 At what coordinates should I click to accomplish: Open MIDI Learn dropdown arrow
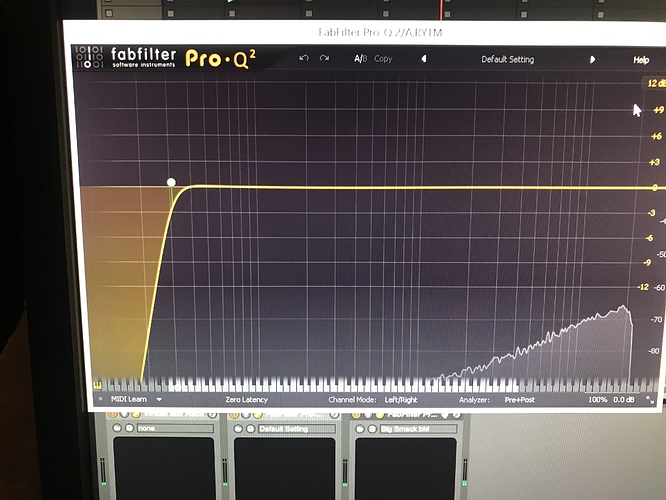click(x=159, y=399)
